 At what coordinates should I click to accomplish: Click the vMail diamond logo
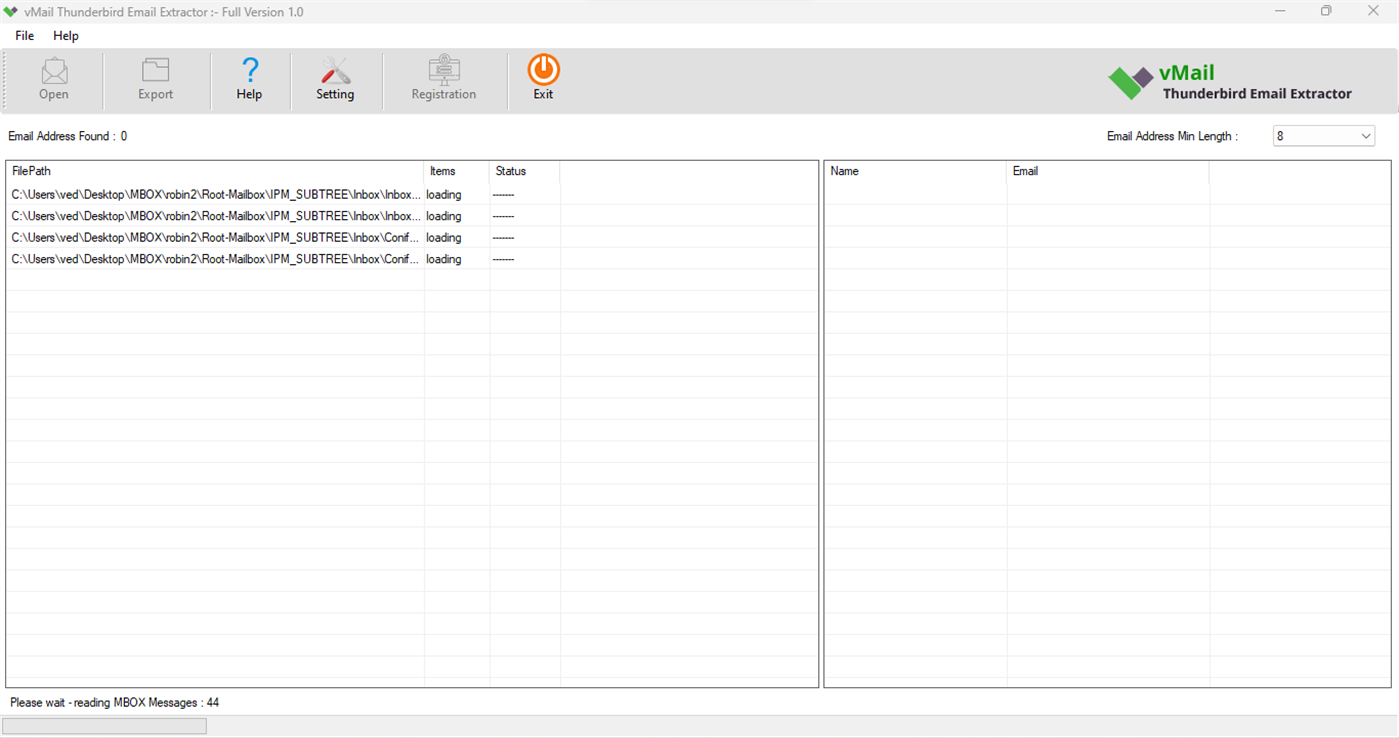pyautogui.click(x=1129, y=80)
